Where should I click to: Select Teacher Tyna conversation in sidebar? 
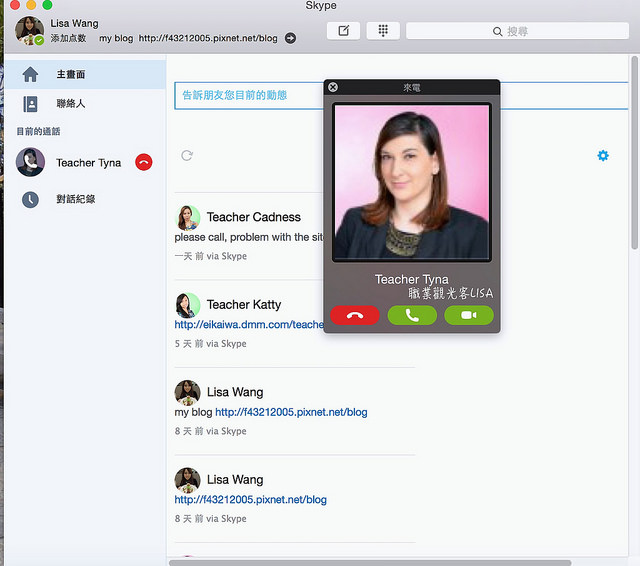click(x=88, y=163)
